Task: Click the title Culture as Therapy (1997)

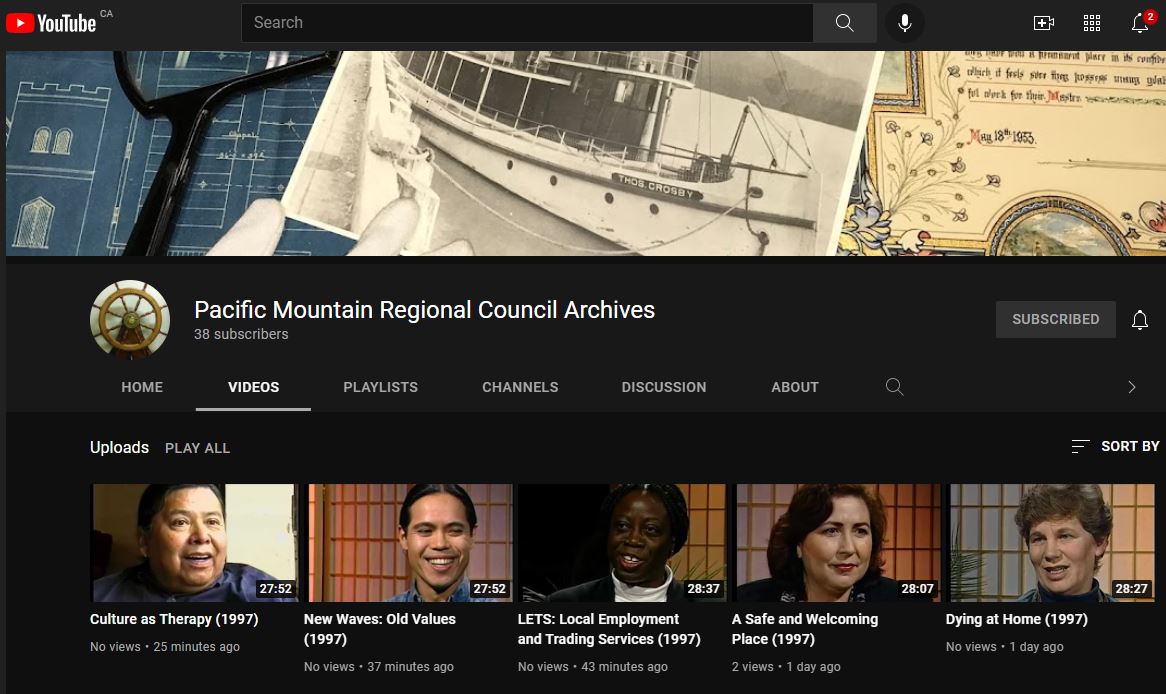Action: 174,619
